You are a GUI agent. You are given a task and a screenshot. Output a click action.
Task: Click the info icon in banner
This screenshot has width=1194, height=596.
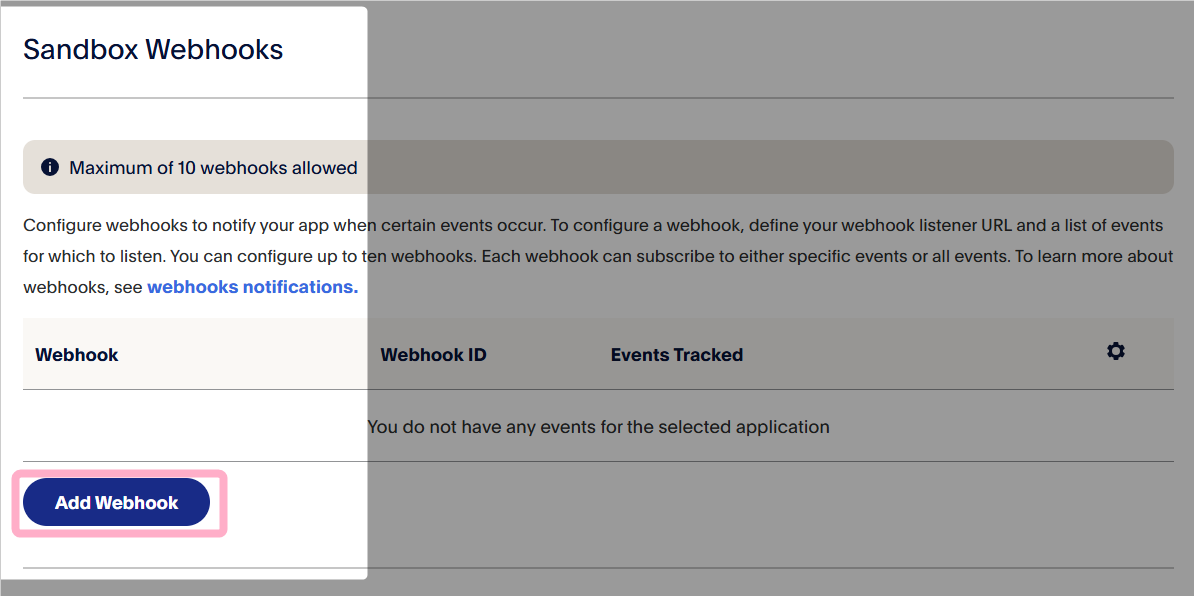[50, 167]
